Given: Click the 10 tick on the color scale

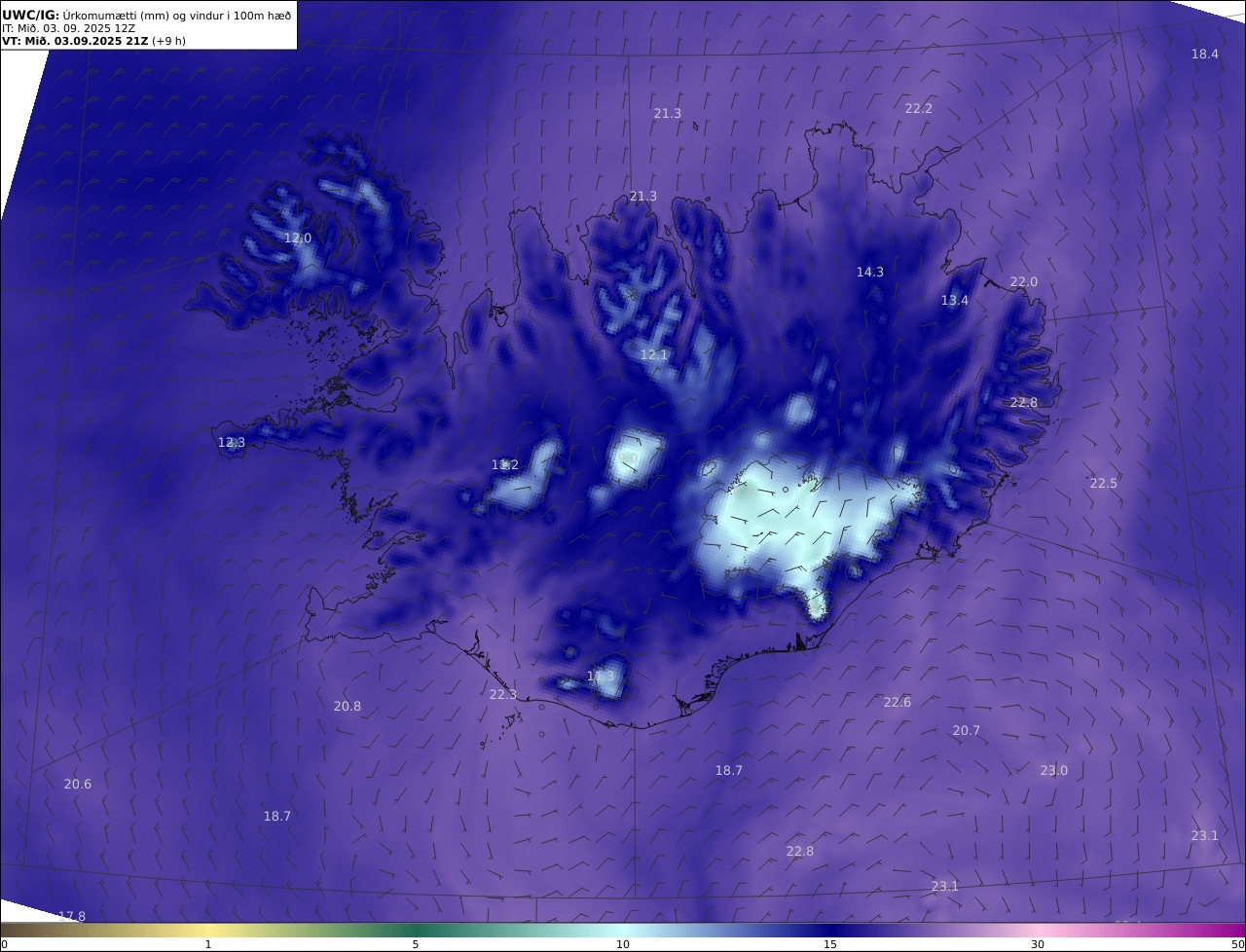Looking at the screenshot, I should pos(623,944).
